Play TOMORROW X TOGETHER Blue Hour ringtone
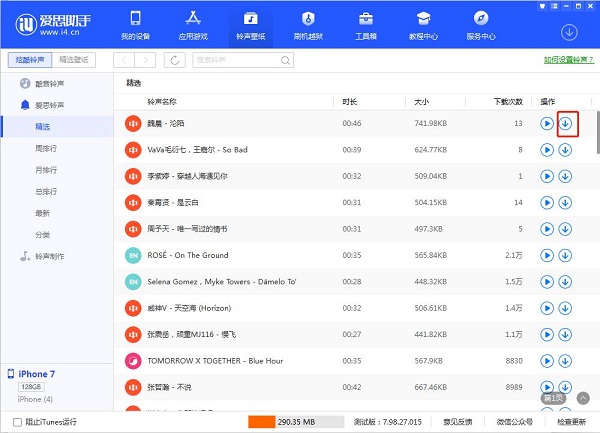This screenshot has width=600, height=433. tap(547, 360)
